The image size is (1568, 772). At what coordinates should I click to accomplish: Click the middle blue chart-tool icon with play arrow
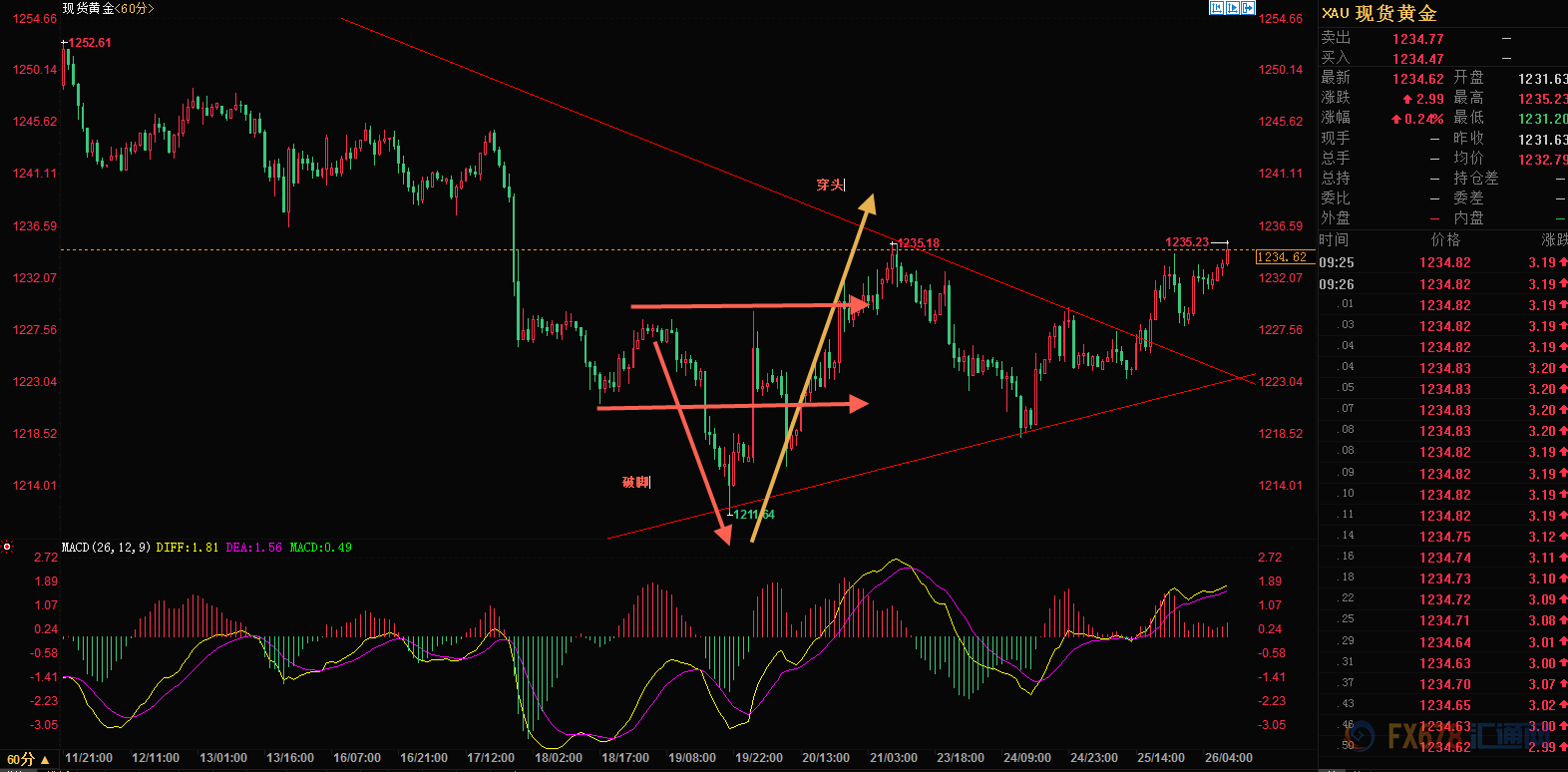1233,8
